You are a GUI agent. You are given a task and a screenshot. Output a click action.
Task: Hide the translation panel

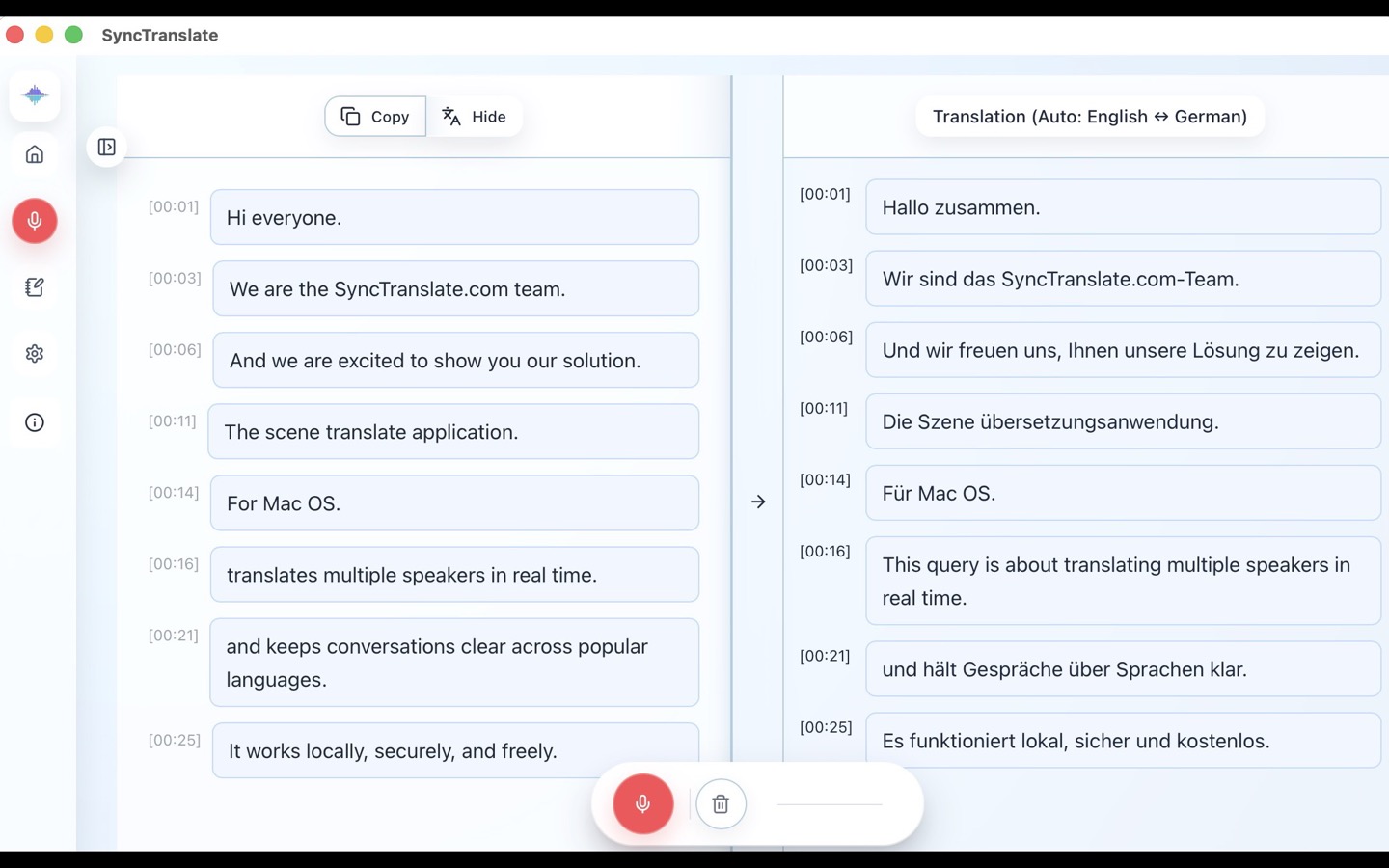click(x=475, y=117)
